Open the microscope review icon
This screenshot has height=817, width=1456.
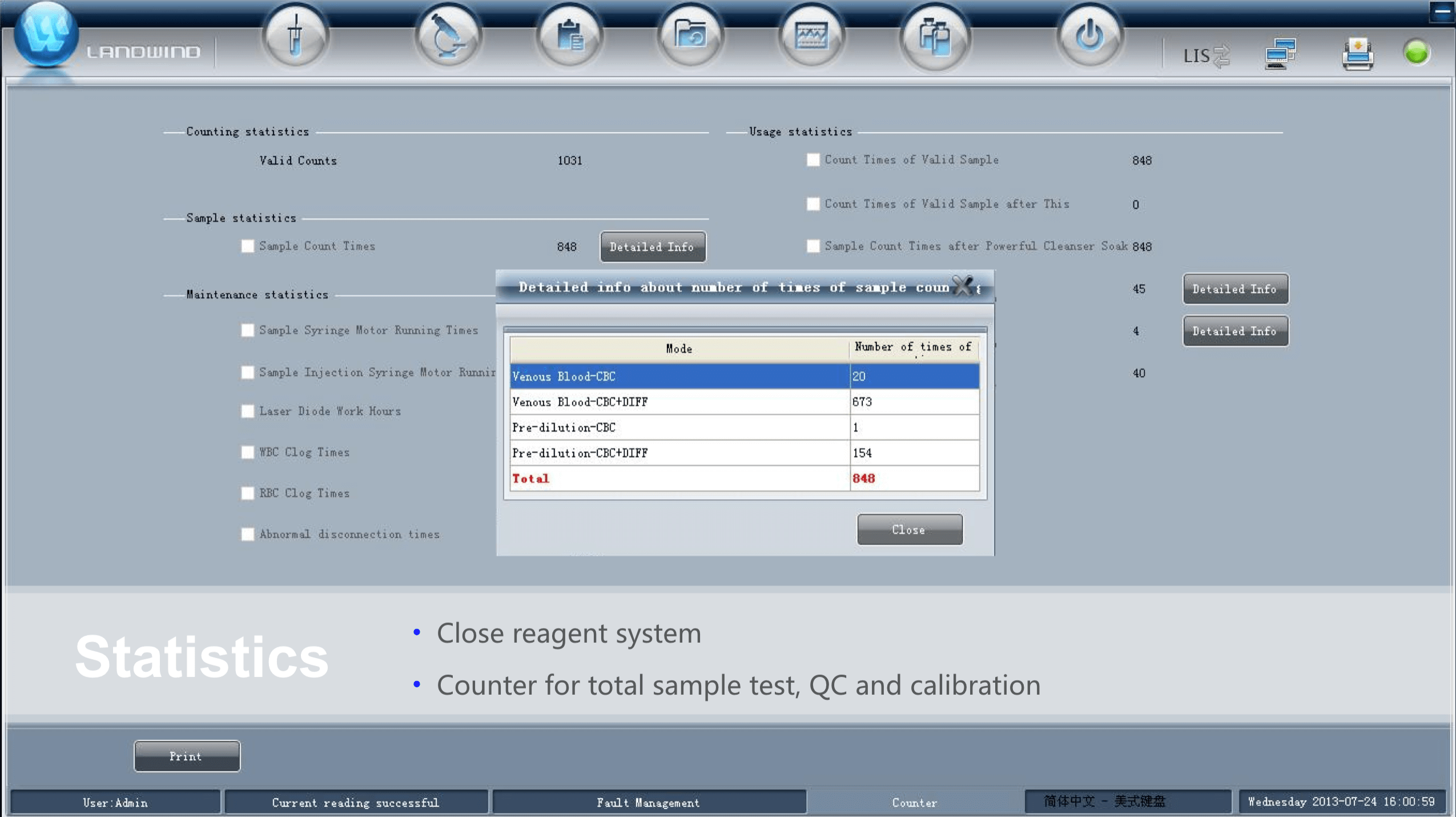point(448,38)
